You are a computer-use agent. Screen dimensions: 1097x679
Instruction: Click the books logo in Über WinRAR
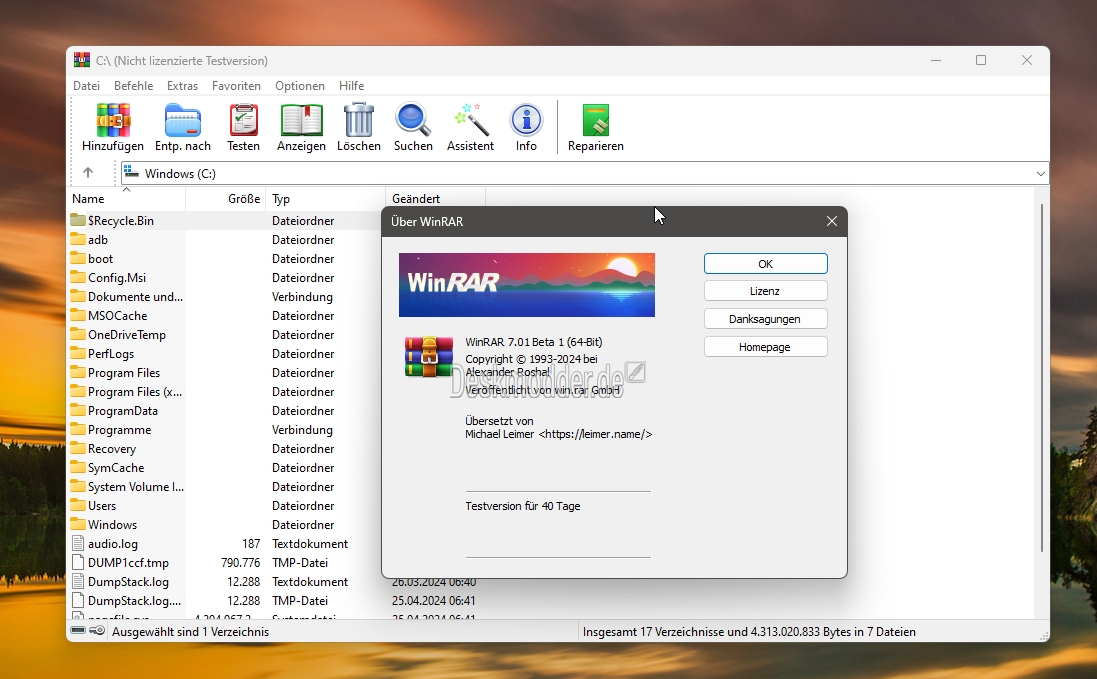(429, 357)
